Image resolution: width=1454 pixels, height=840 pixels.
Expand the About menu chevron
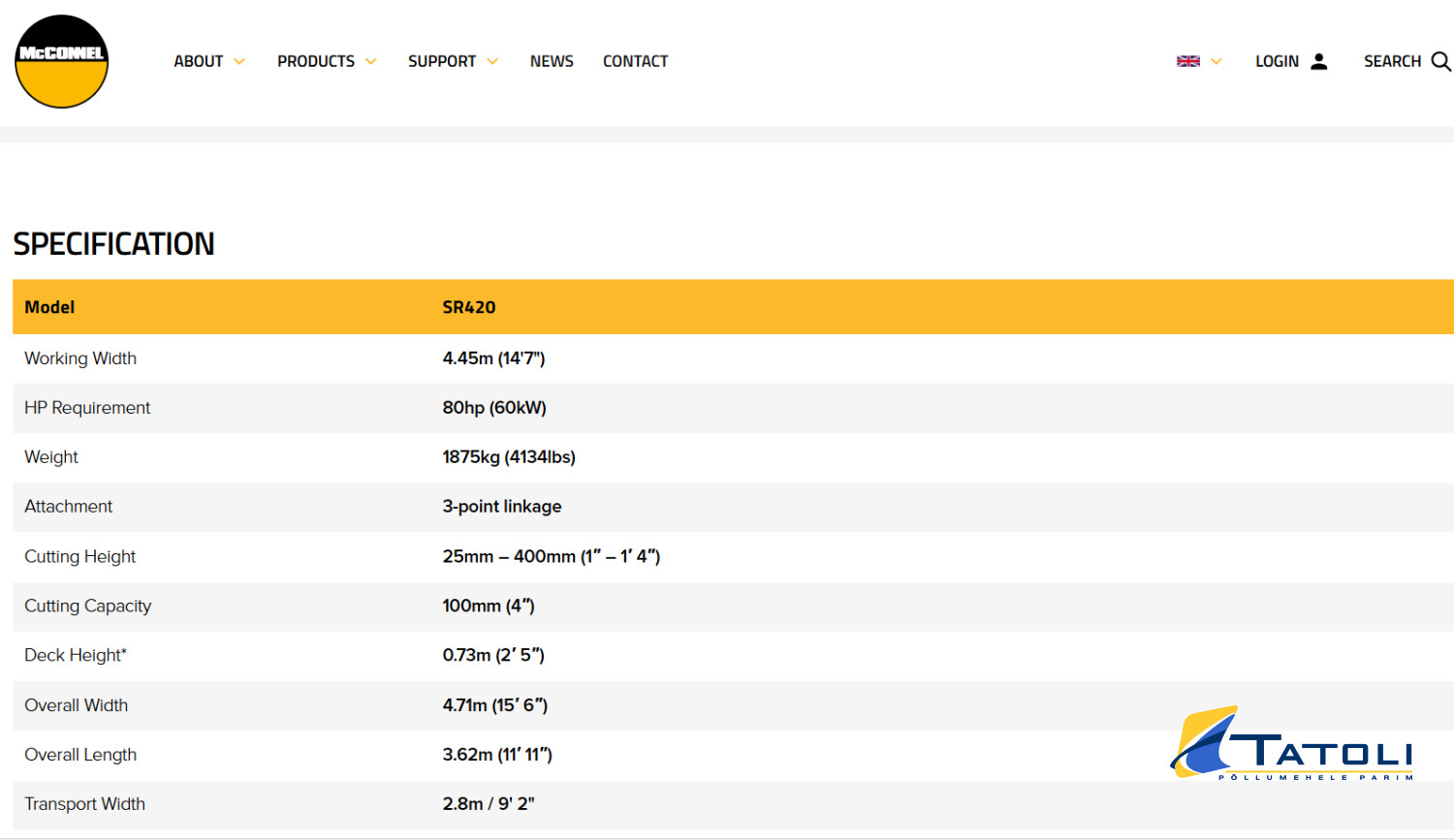tap(239, 61)
